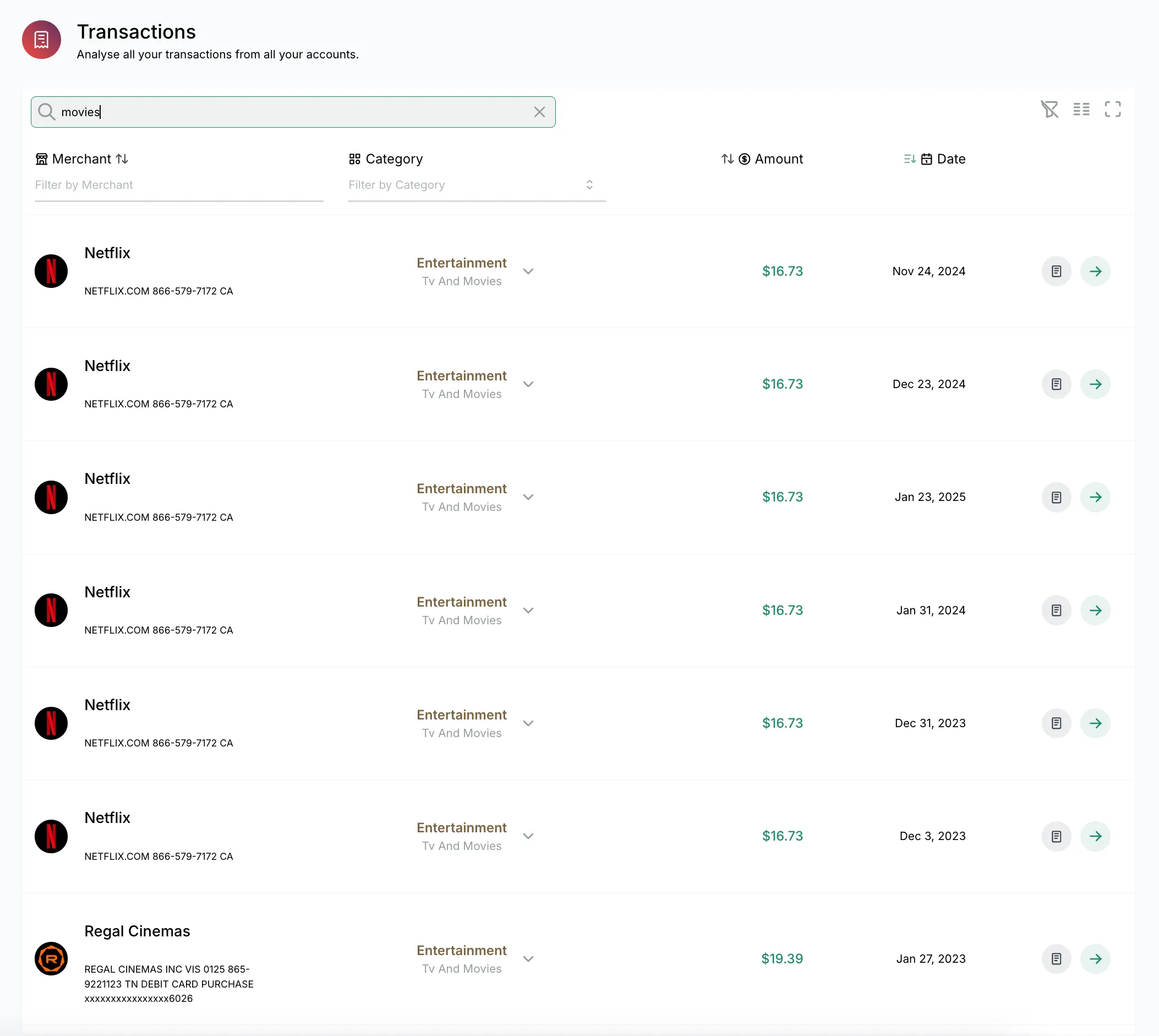
Task: Click the Dec 3, 2023 date
Action: pyautogui.click(x=933, y=836)
